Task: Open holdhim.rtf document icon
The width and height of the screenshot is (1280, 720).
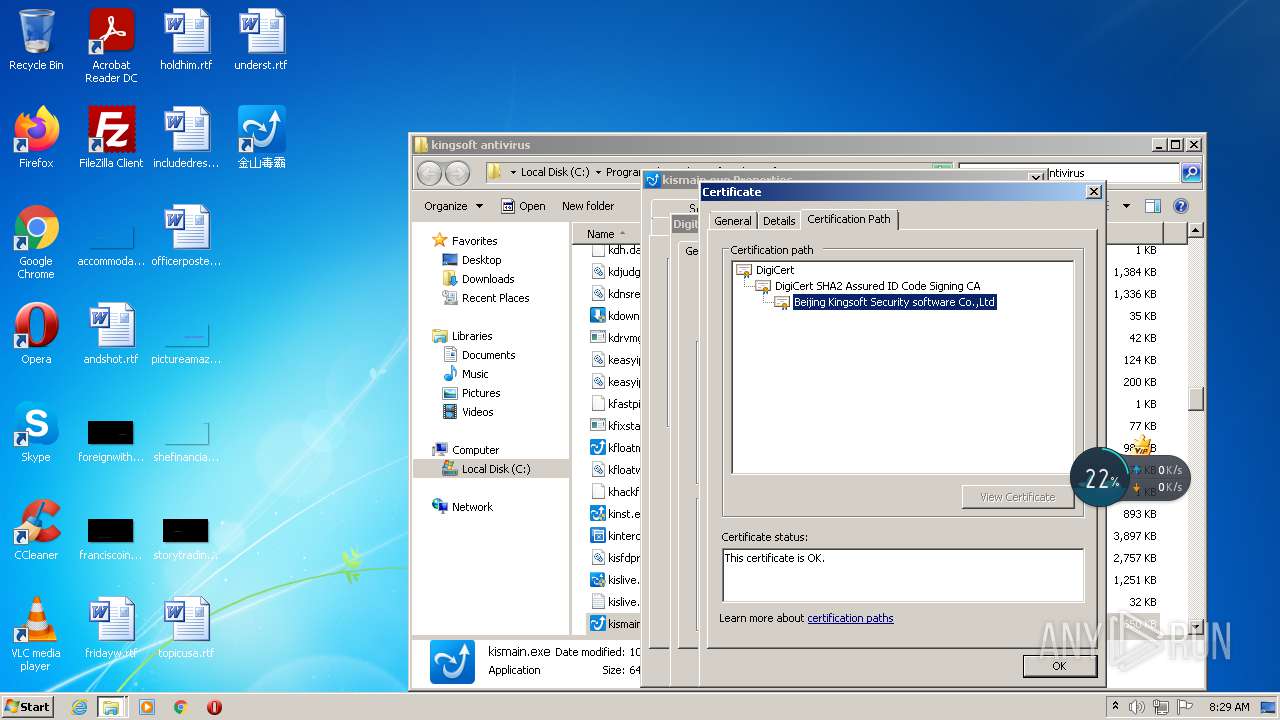Action: tap(186, 40)
